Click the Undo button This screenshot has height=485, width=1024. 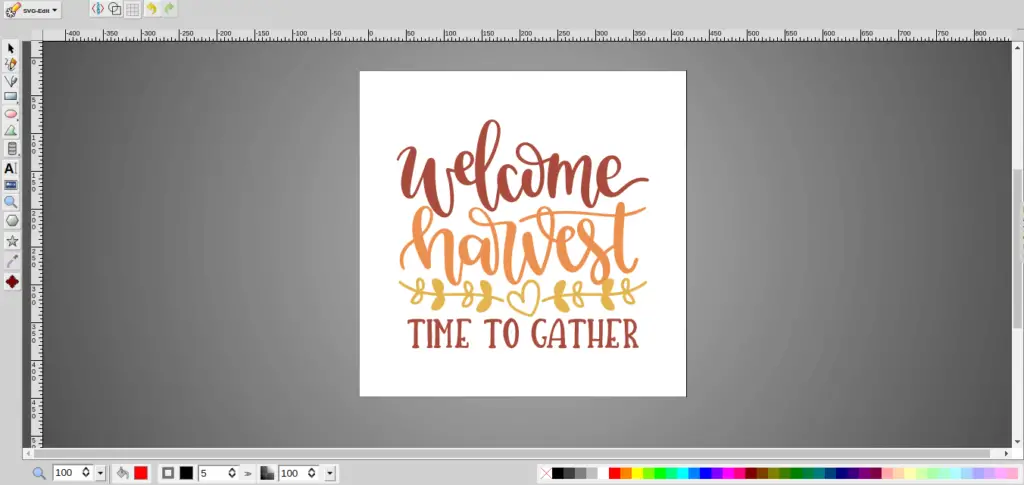click(151, 9)
